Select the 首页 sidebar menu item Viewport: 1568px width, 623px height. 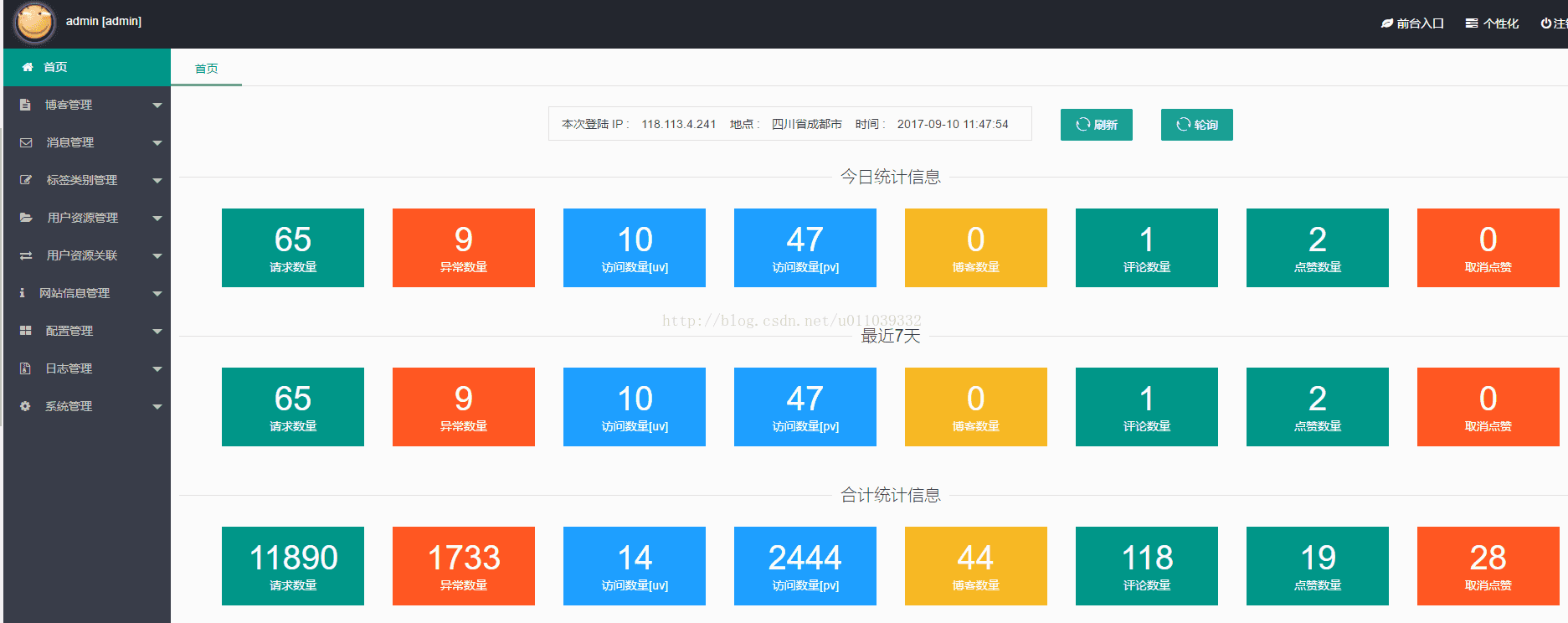click(x=87, y=67)
